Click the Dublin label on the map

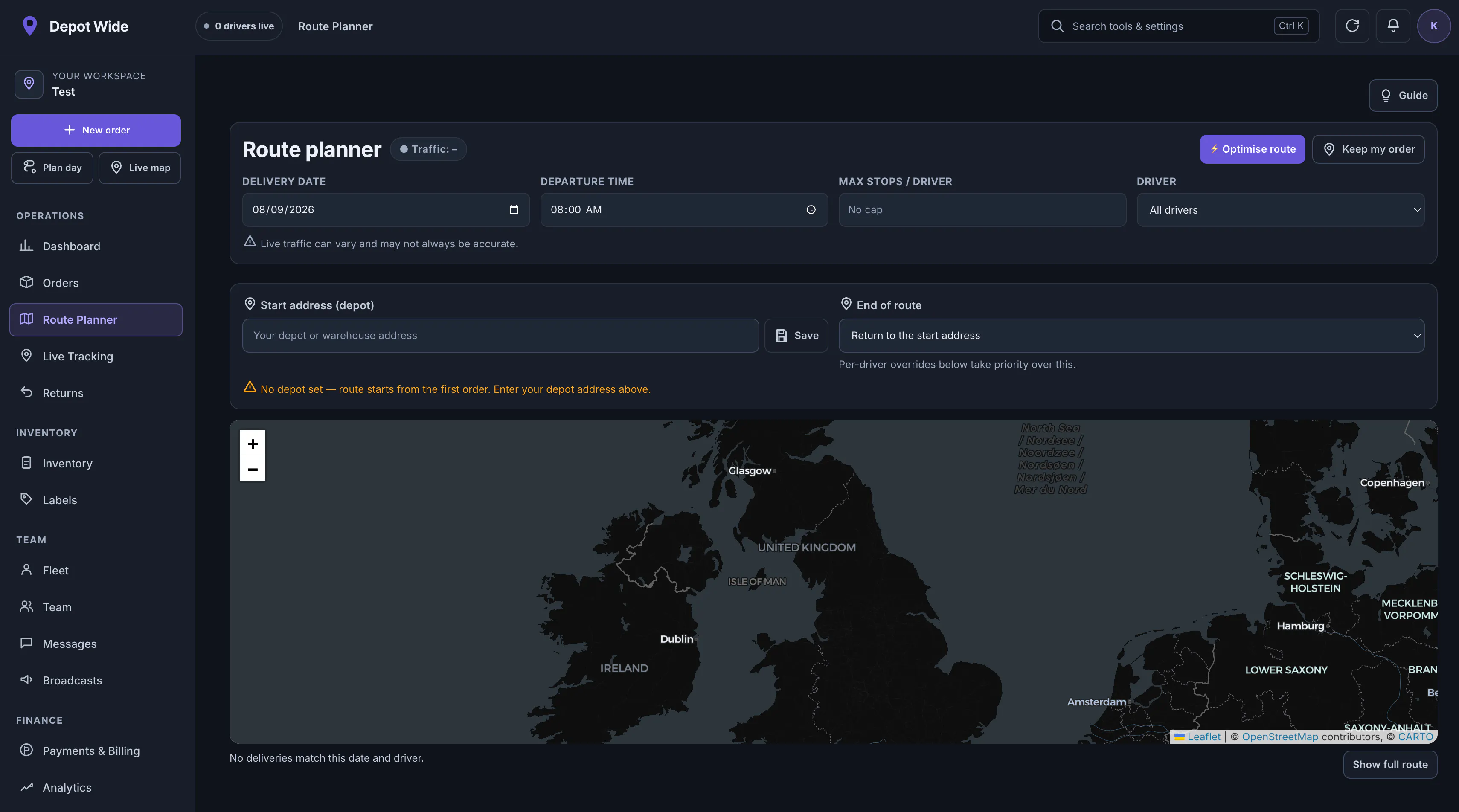[x=676, y=639]
